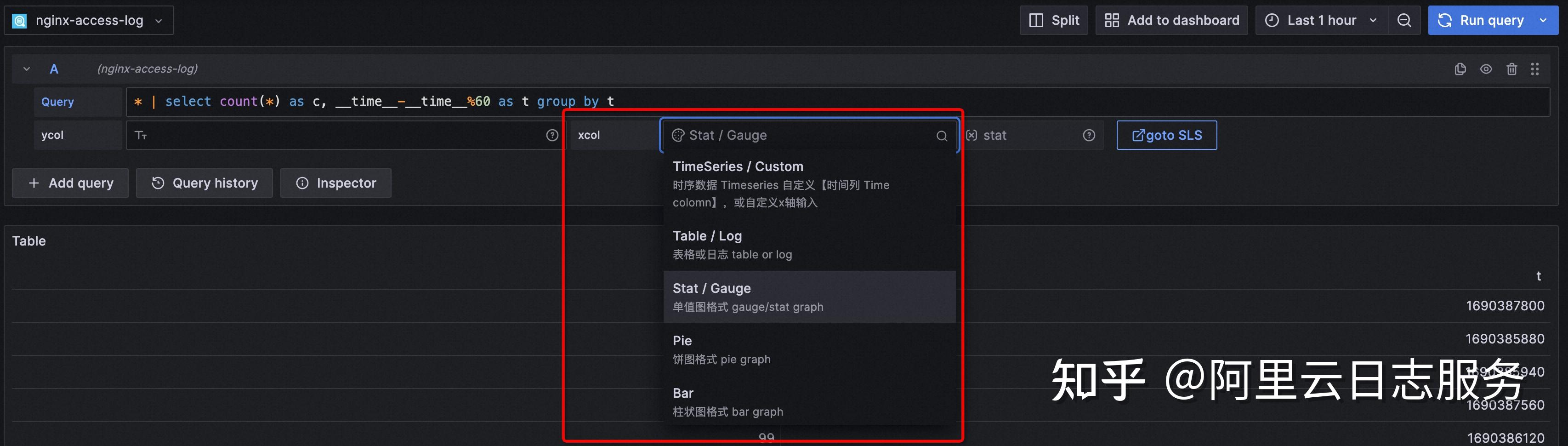Click the zoom out time range icon
Image resolution: width=1568 pixels, height=446 pixels.
point(1404,19)
